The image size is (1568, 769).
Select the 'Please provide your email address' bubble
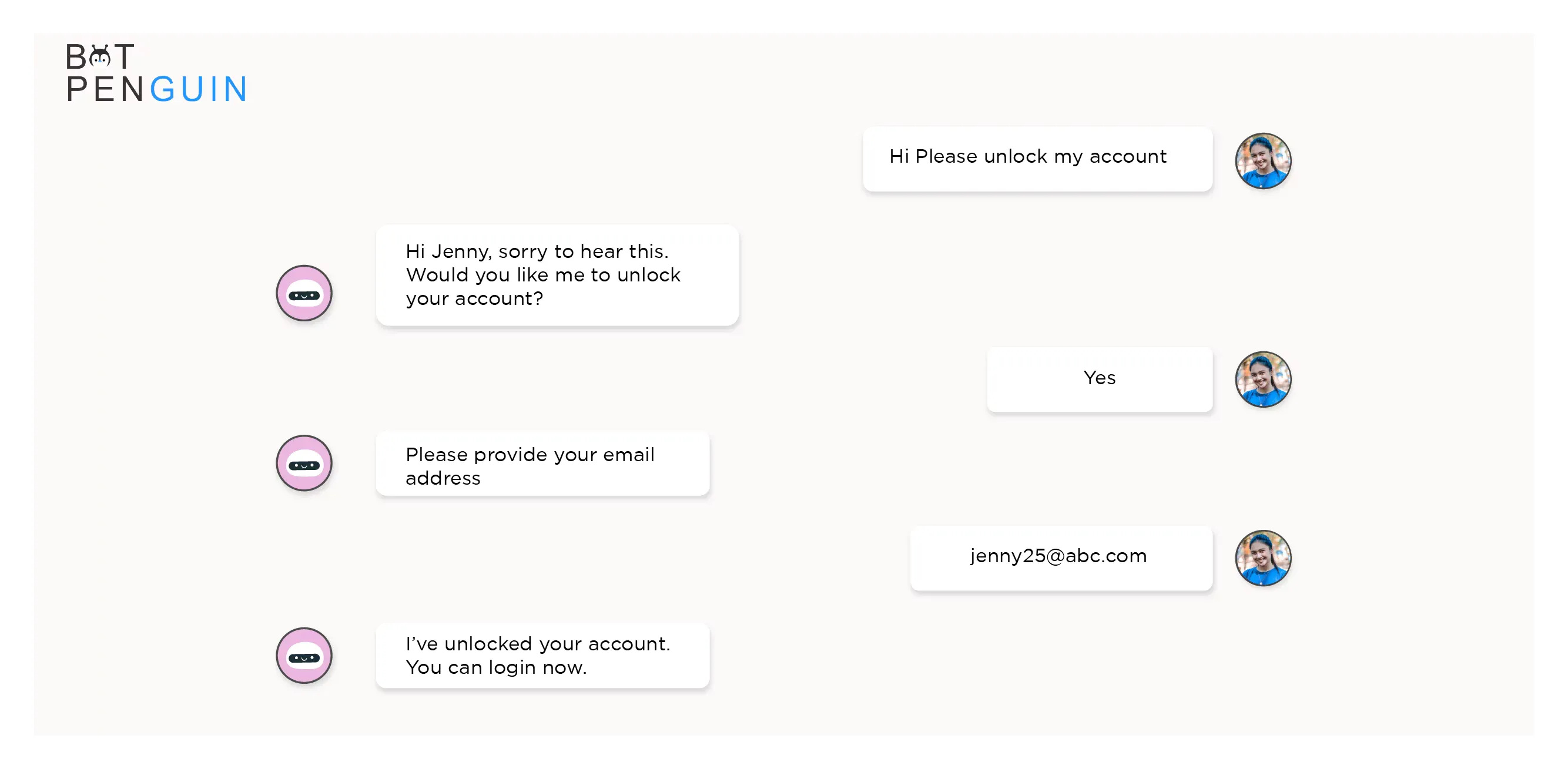pos(542,464)
